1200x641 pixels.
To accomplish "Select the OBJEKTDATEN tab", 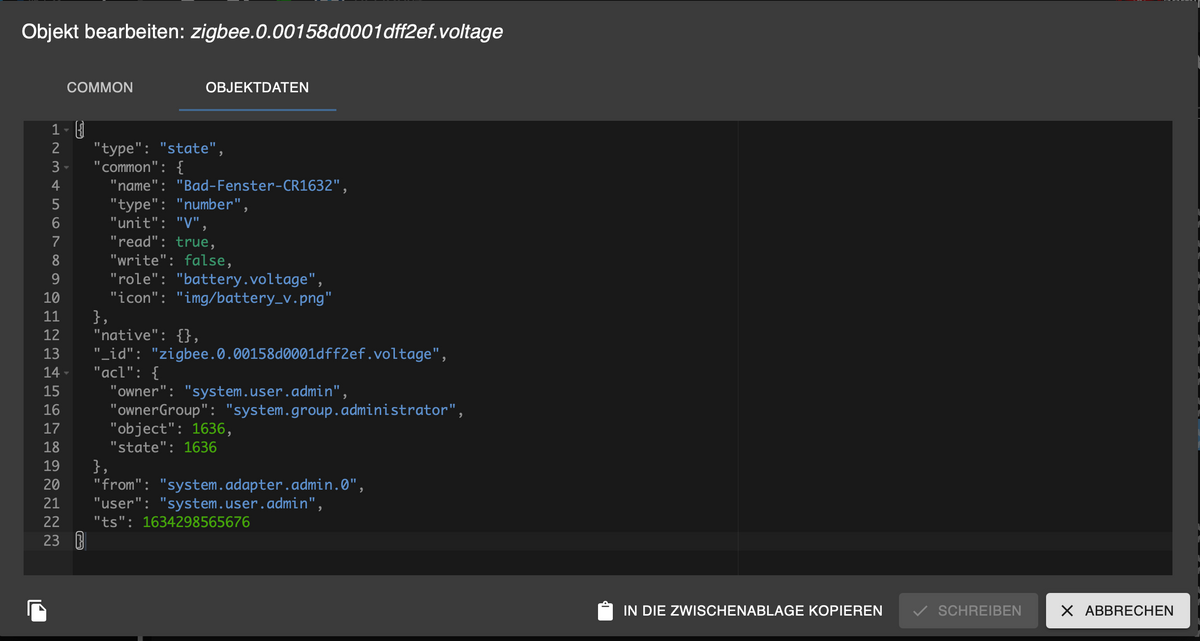I will pyautogui.click(x=257, y=88).
